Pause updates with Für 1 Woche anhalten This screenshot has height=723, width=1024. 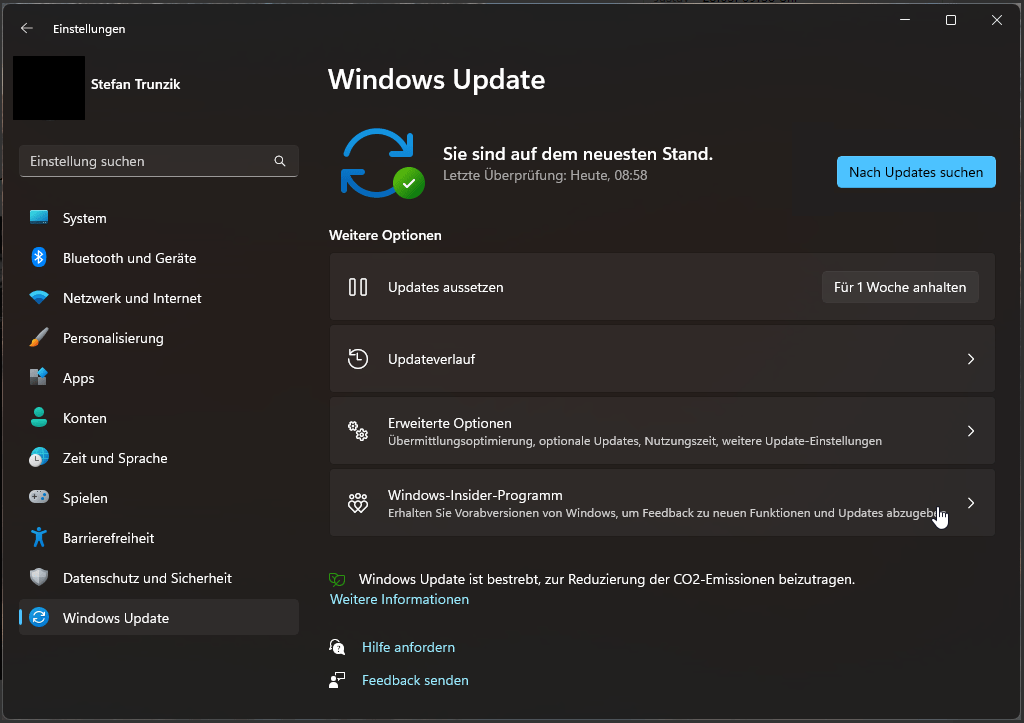pos(900,287)
